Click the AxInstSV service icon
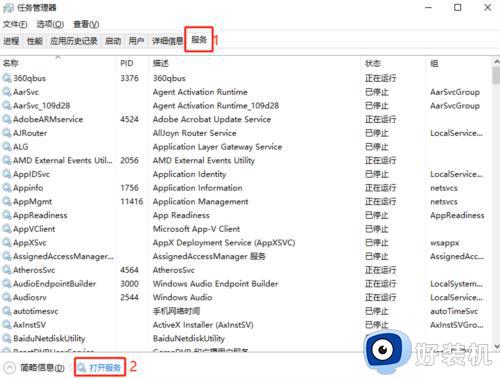Screen dimensions: 500x379 point(7,325)
